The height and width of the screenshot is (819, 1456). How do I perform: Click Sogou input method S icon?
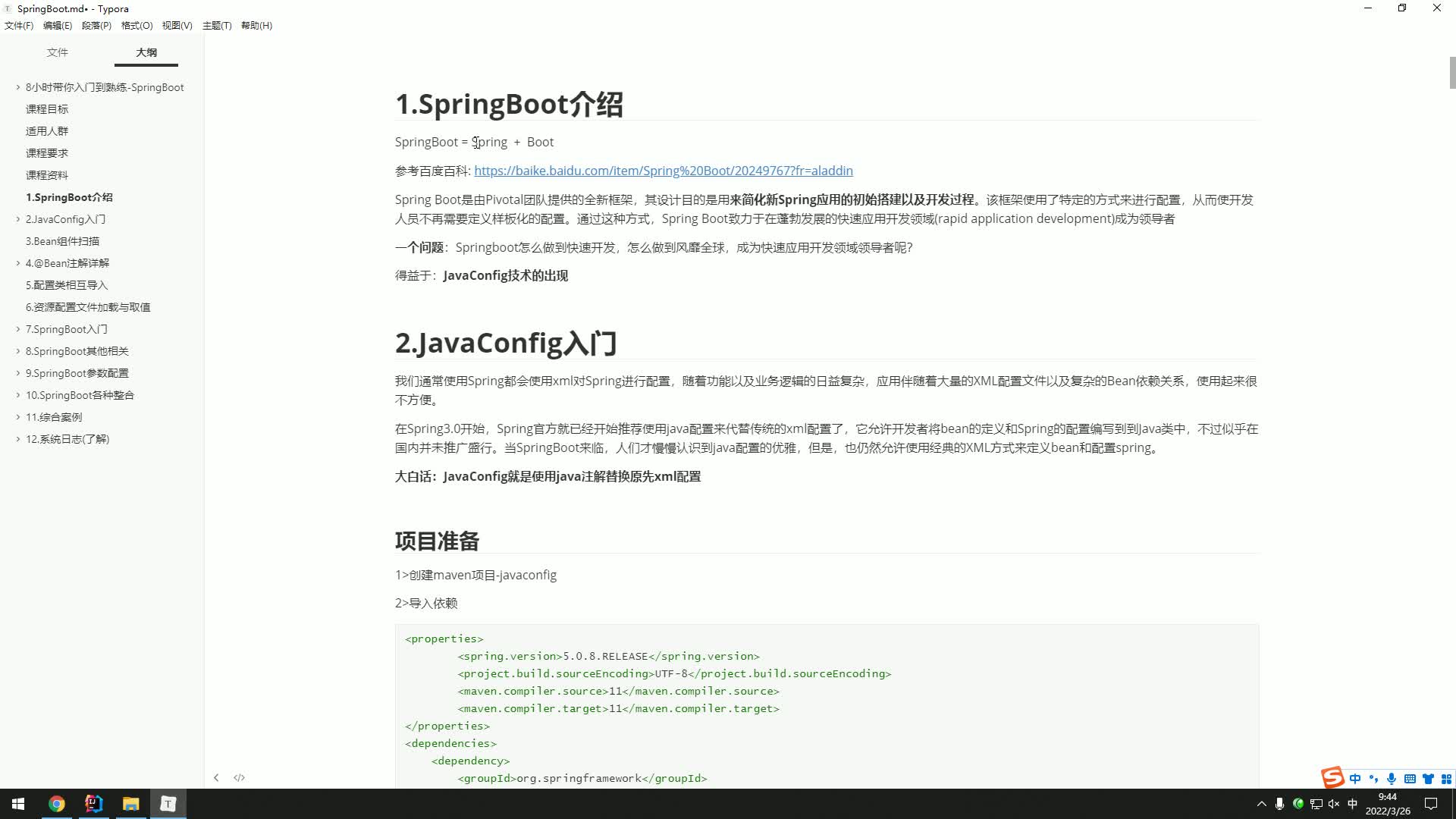pos(1332,778)
